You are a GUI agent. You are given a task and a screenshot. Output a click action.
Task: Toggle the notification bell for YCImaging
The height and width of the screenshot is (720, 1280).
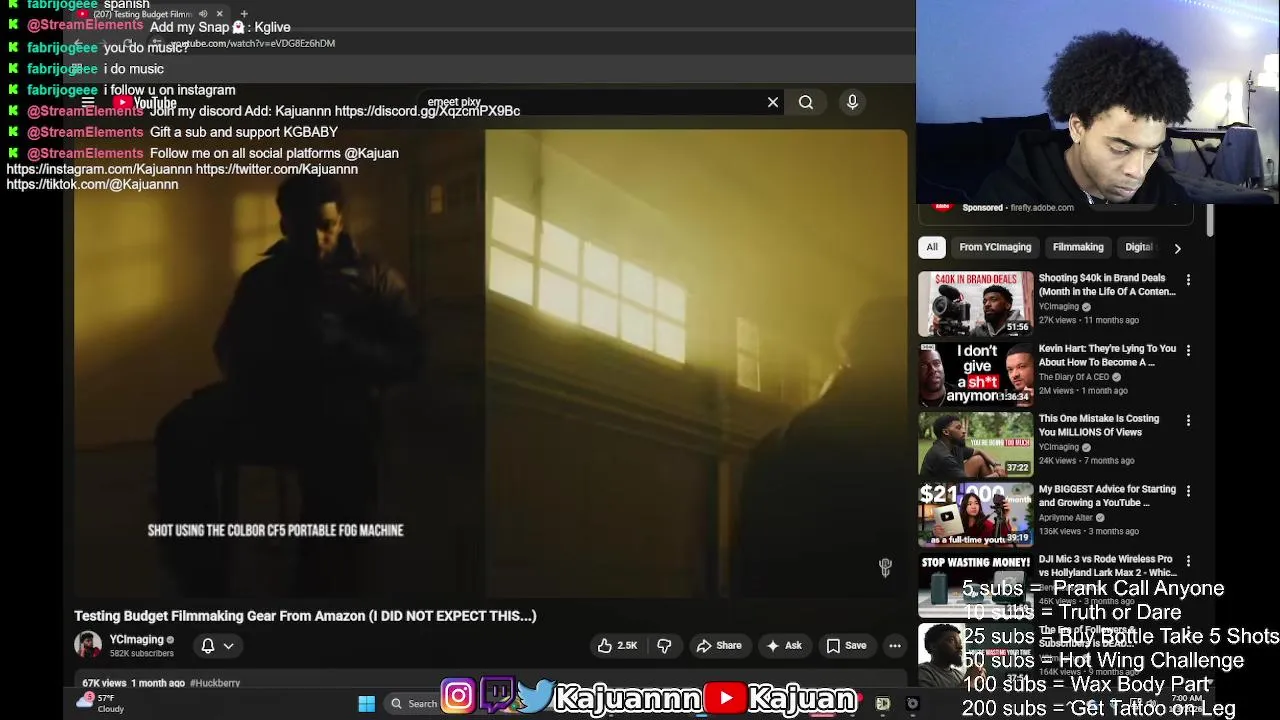tap(208, 646)
